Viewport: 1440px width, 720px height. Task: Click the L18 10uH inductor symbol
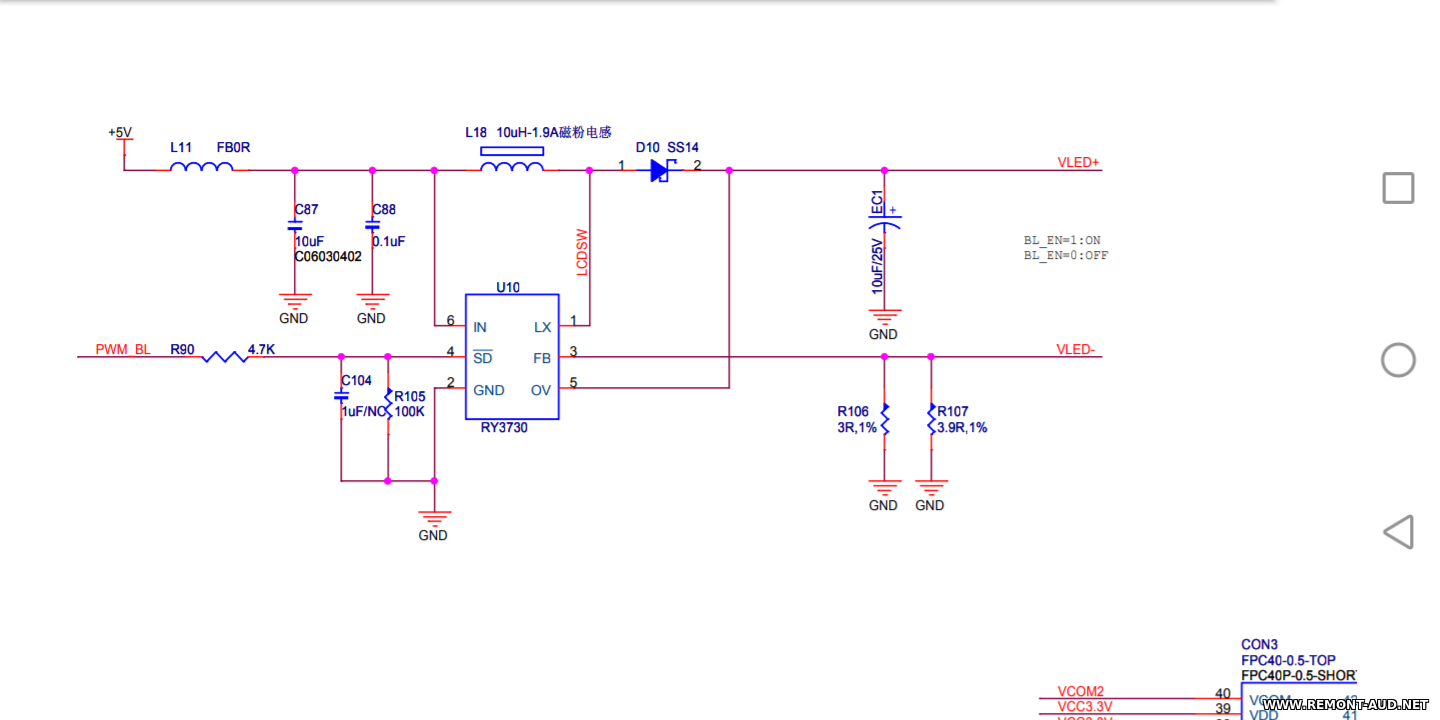pos(512,166)
